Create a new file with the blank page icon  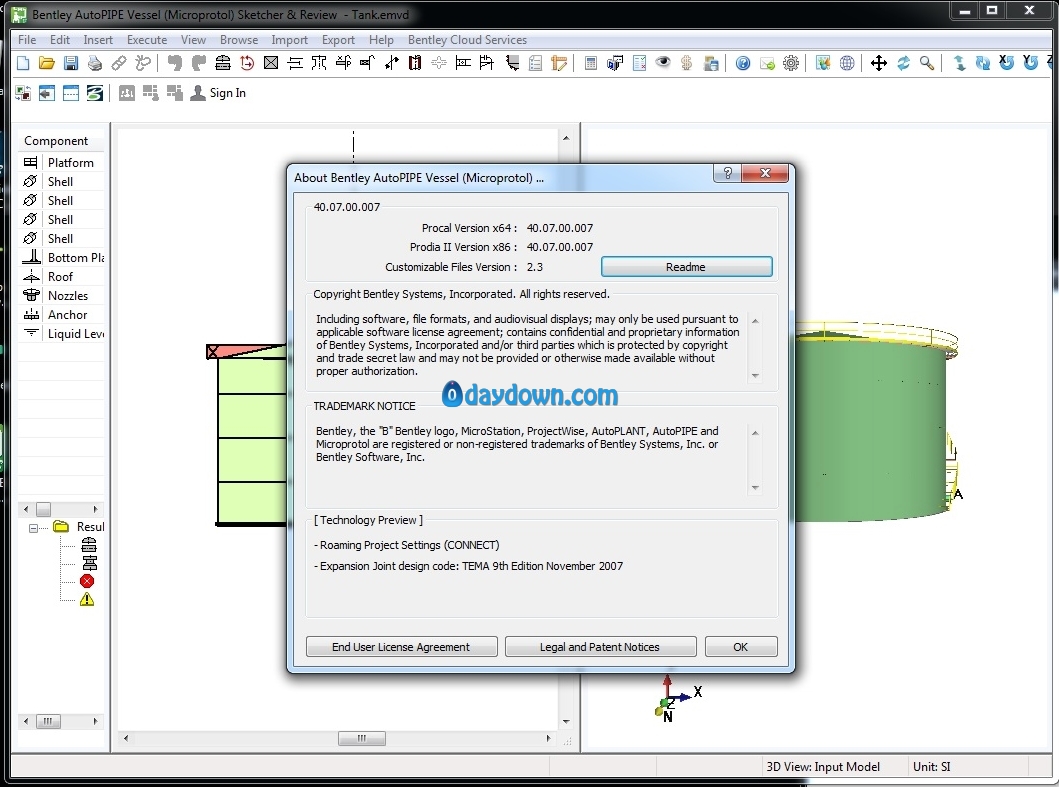pos(23,64)
